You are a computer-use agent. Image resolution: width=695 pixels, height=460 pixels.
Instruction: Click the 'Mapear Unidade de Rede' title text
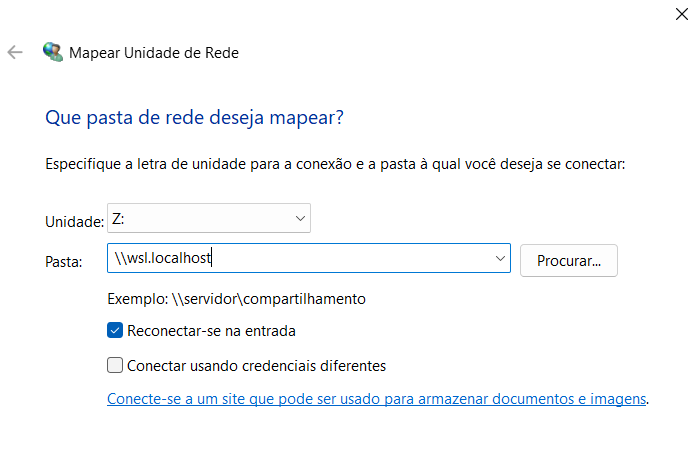tap(154, 52)
